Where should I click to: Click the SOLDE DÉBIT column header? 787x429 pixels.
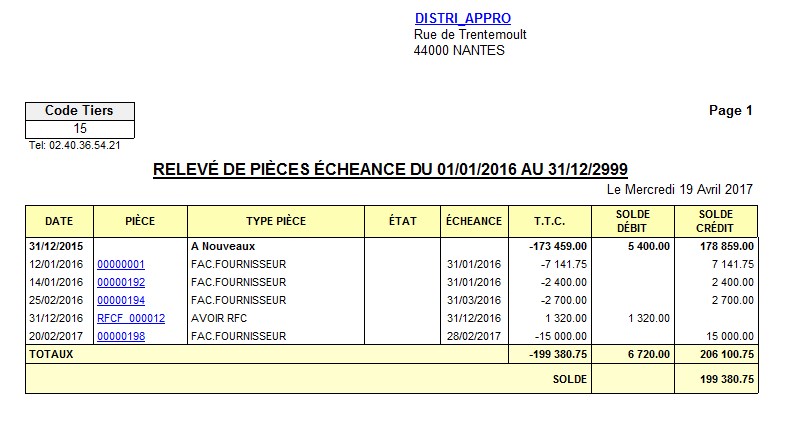tap(633, 221)
